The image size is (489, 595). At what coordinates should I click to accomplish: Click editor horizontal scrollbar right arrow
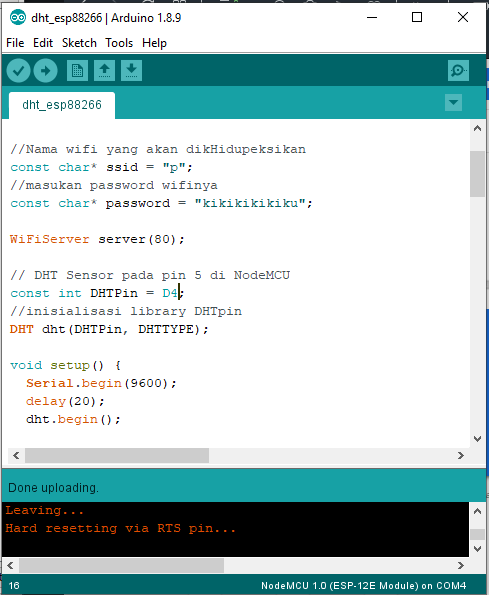pos(461,455)
